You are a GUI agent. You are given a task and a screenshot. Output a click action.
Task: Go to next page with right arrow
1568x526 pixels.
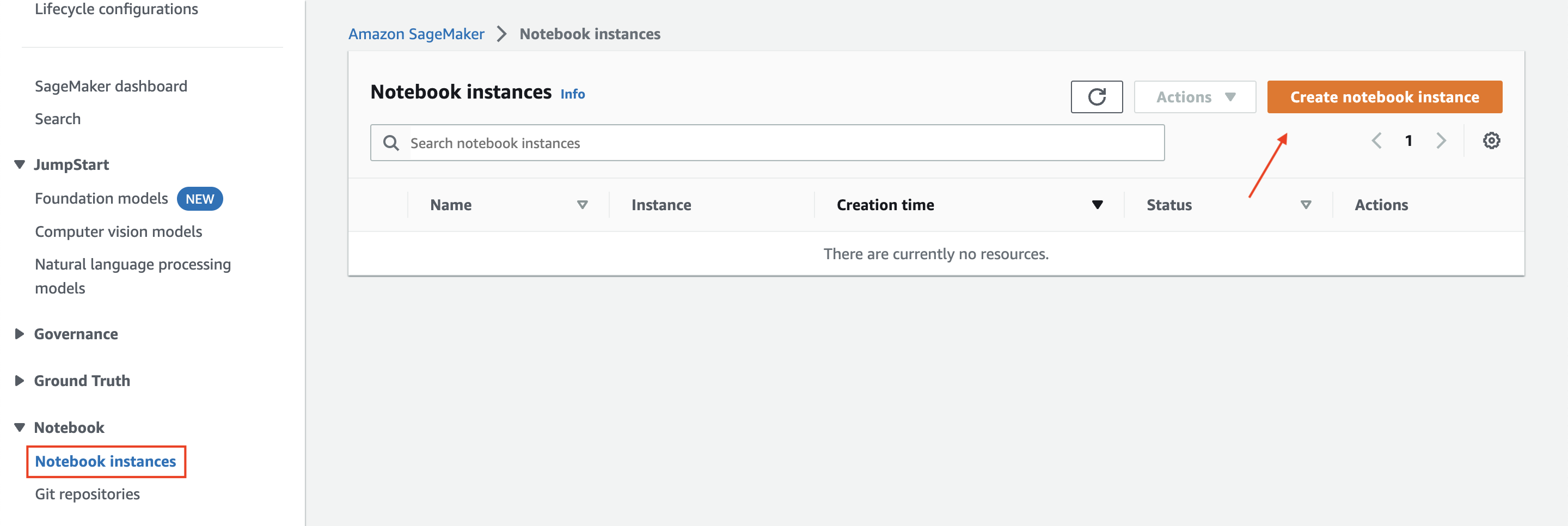(x=1441, y=140)
